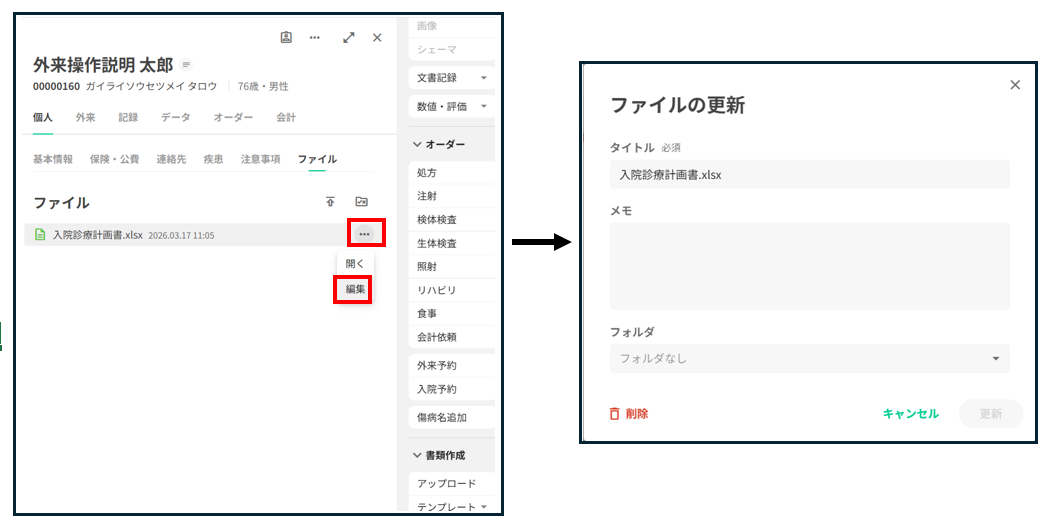Close the patient panel with X icon
The image size is (1055, 522).
tap(377, 38)
